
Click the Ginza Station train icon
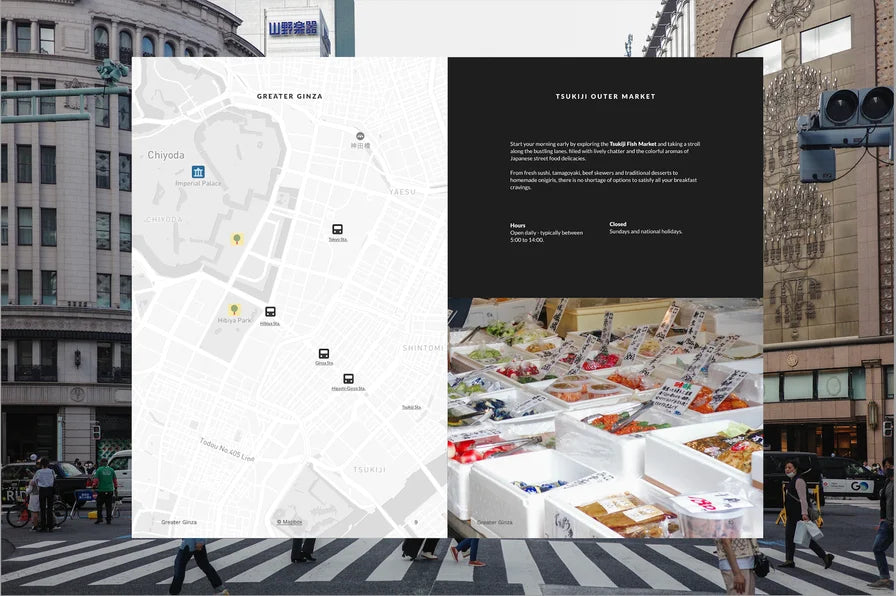pyautogui.click(x=324, y=354)
